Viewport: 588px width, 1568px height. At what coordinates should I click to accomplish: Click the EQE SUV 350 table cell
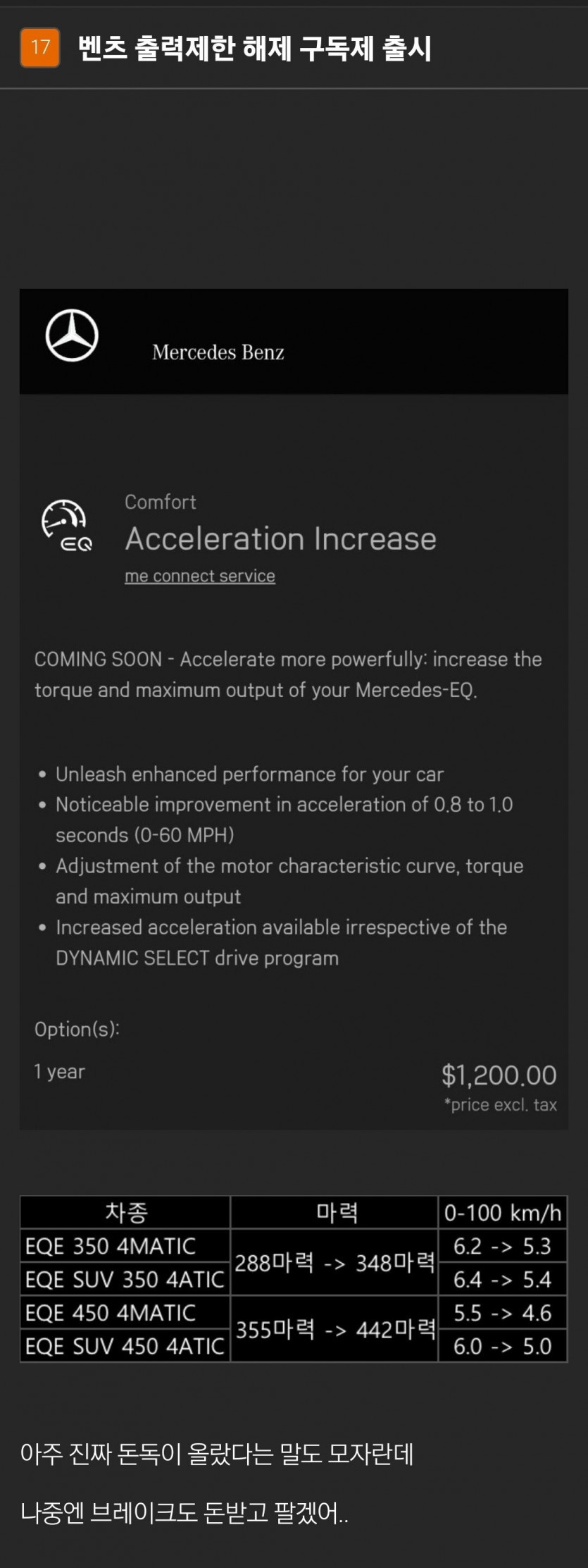coord(125,1279)
